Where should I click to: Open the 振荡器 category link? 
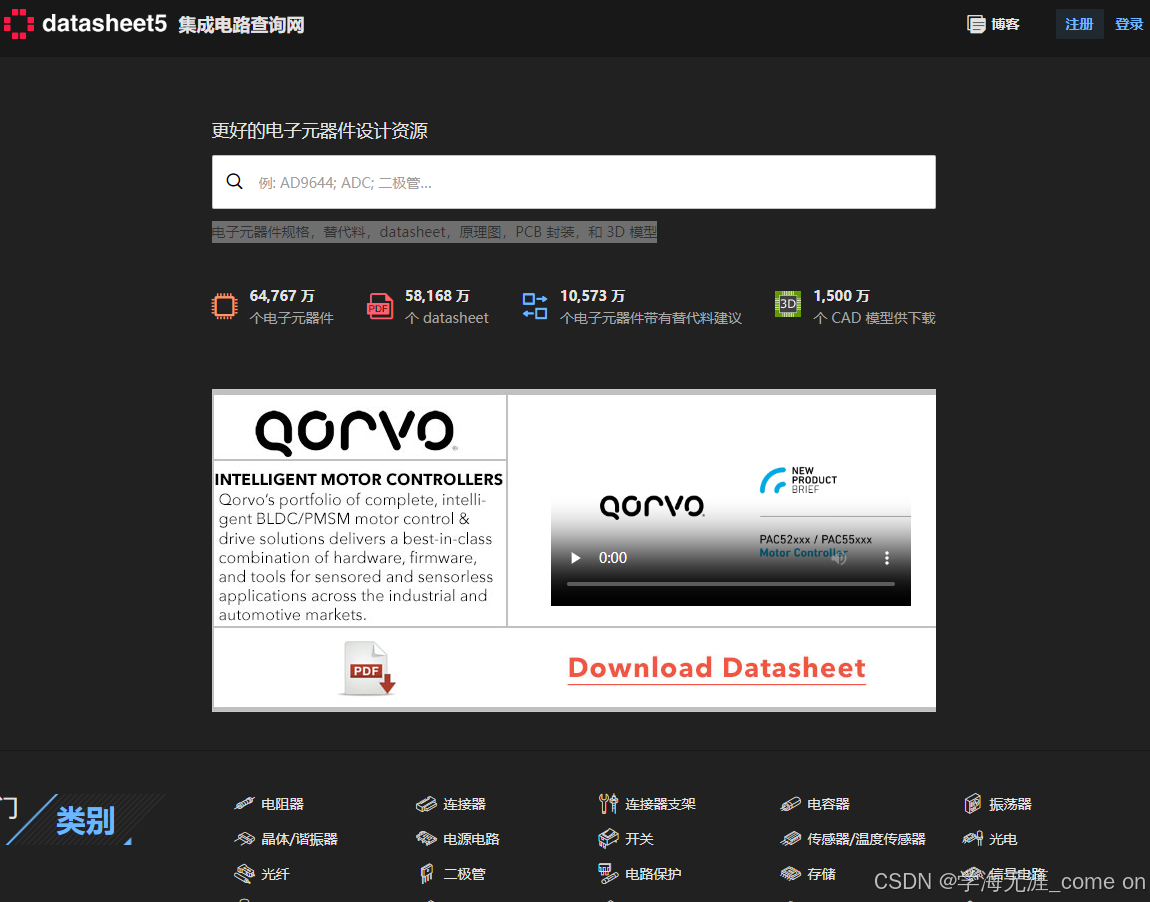pyautogui.click(x=1010, y=804)
